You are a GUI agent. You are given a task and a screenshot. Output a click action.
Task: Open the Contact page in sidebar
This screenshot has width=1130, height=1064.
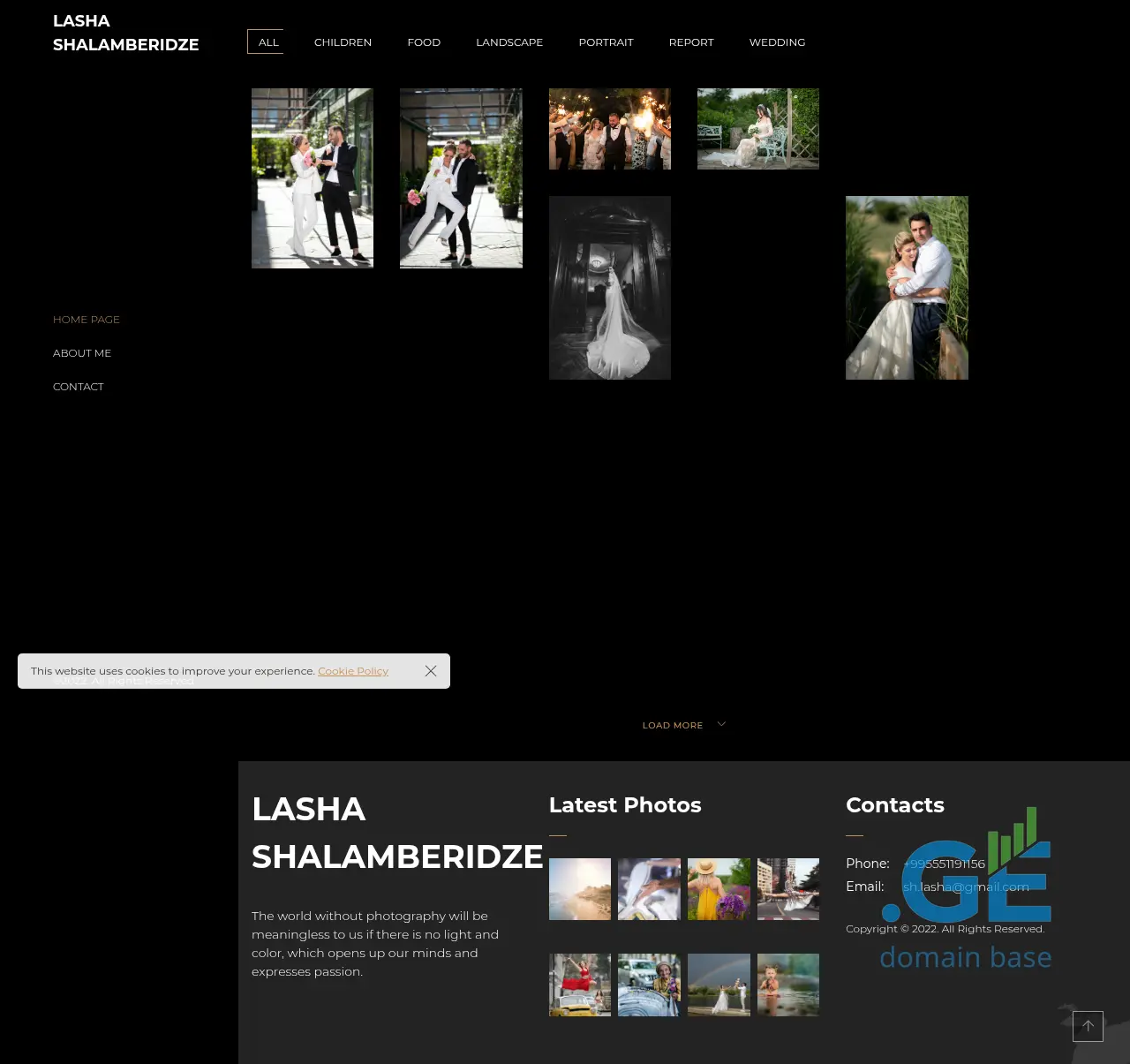pos(79,387)
